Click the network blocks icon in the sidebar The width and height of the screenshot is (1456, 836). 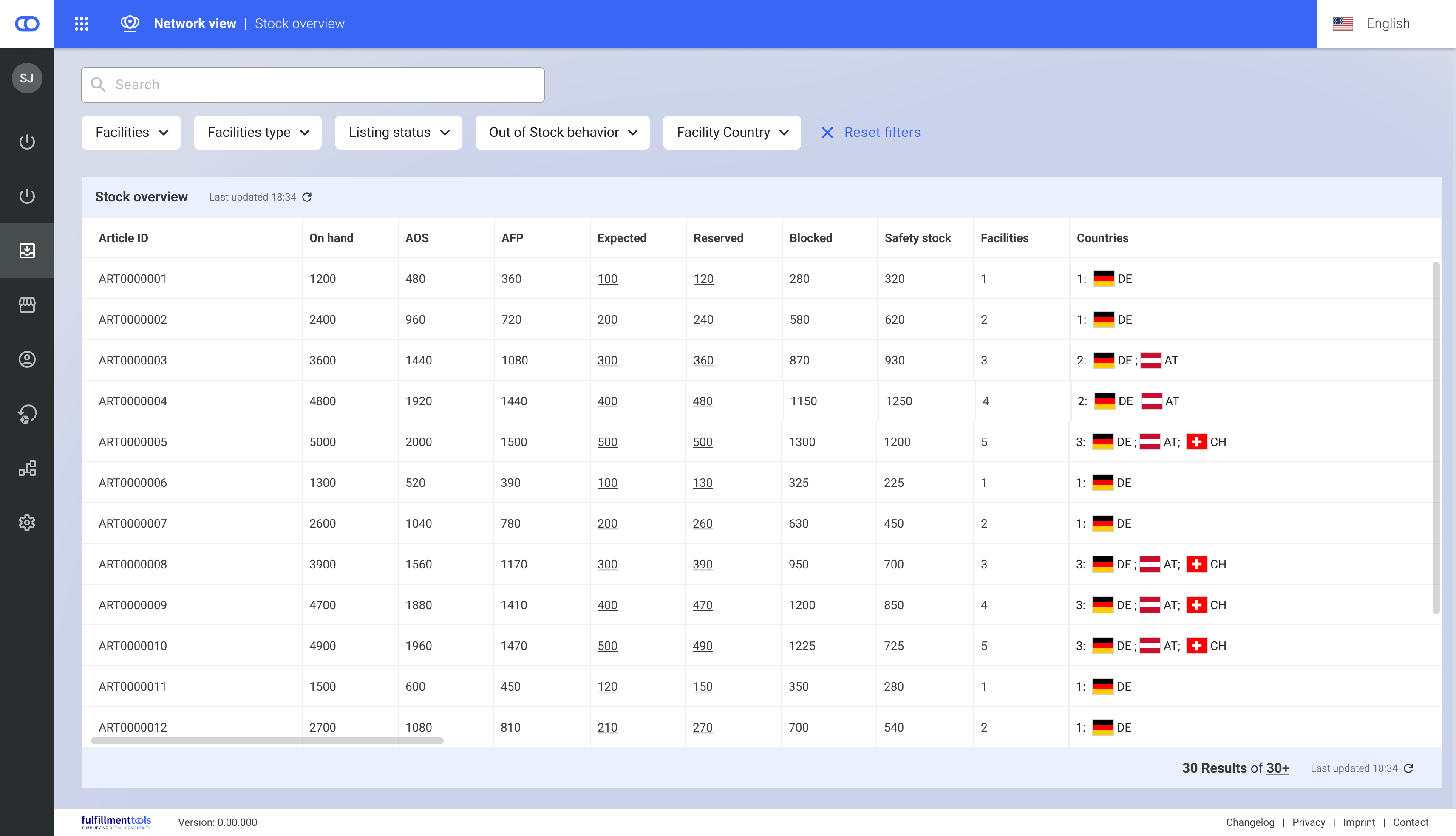tap(27, 468)
